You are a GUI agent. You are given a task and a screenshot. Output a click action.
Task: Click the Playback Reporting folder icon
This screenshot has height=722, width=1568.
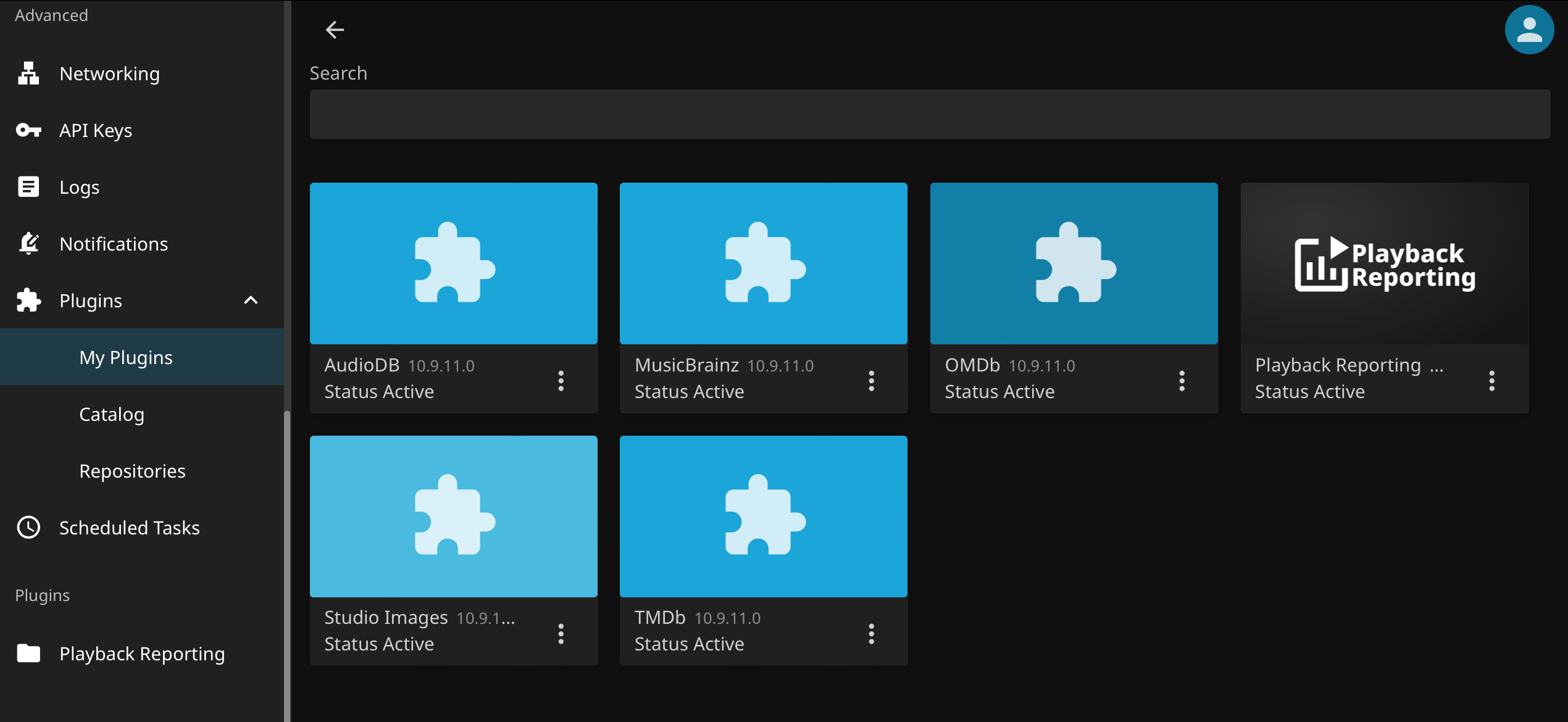tap(28, 654)
